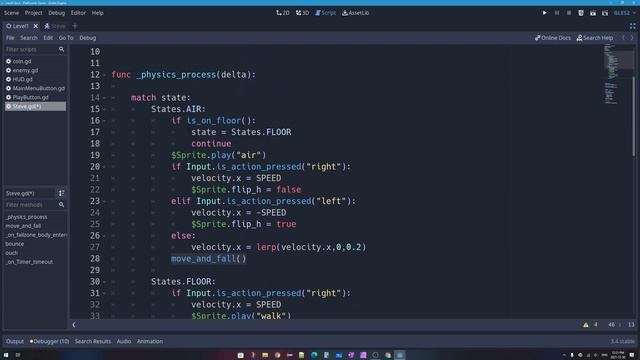Switch to the Steve scene tab

pyautogui.click(x=55, y=26)
